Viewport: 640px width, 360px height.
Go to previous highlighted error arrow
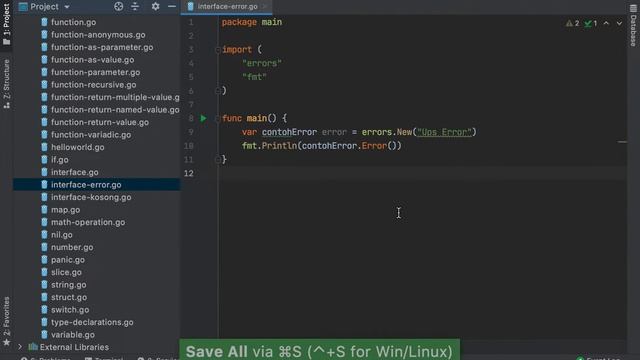606,24
